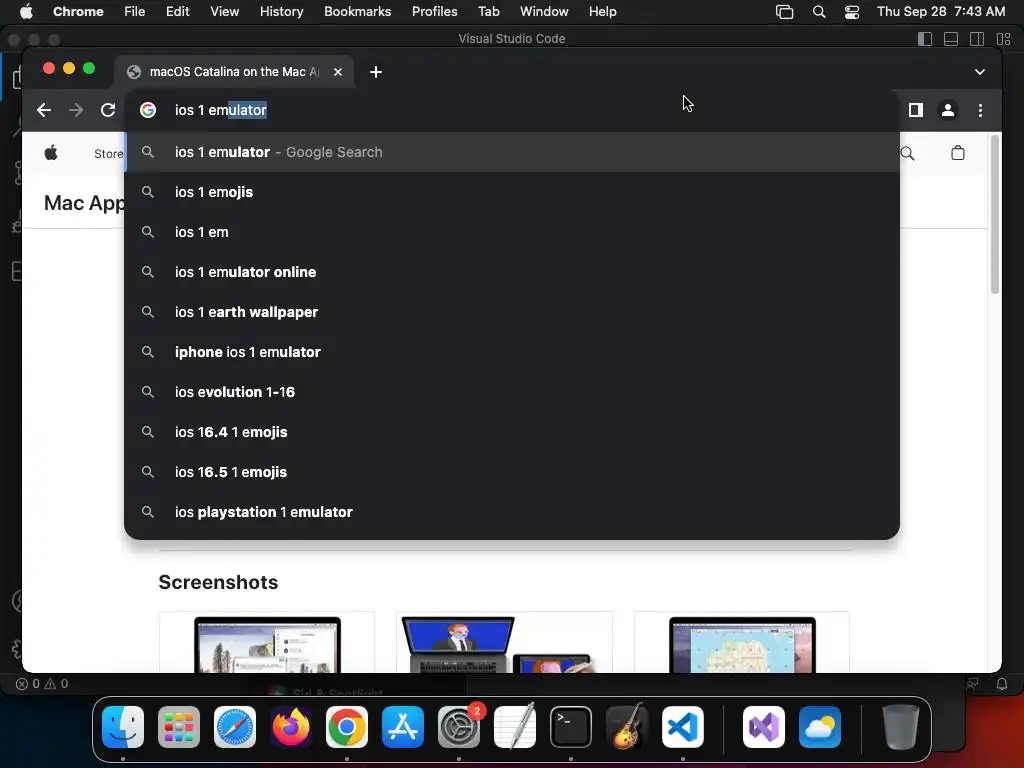1024x768 pixels.
Task: Open TextEdit from the Dock
Action: 515,727
